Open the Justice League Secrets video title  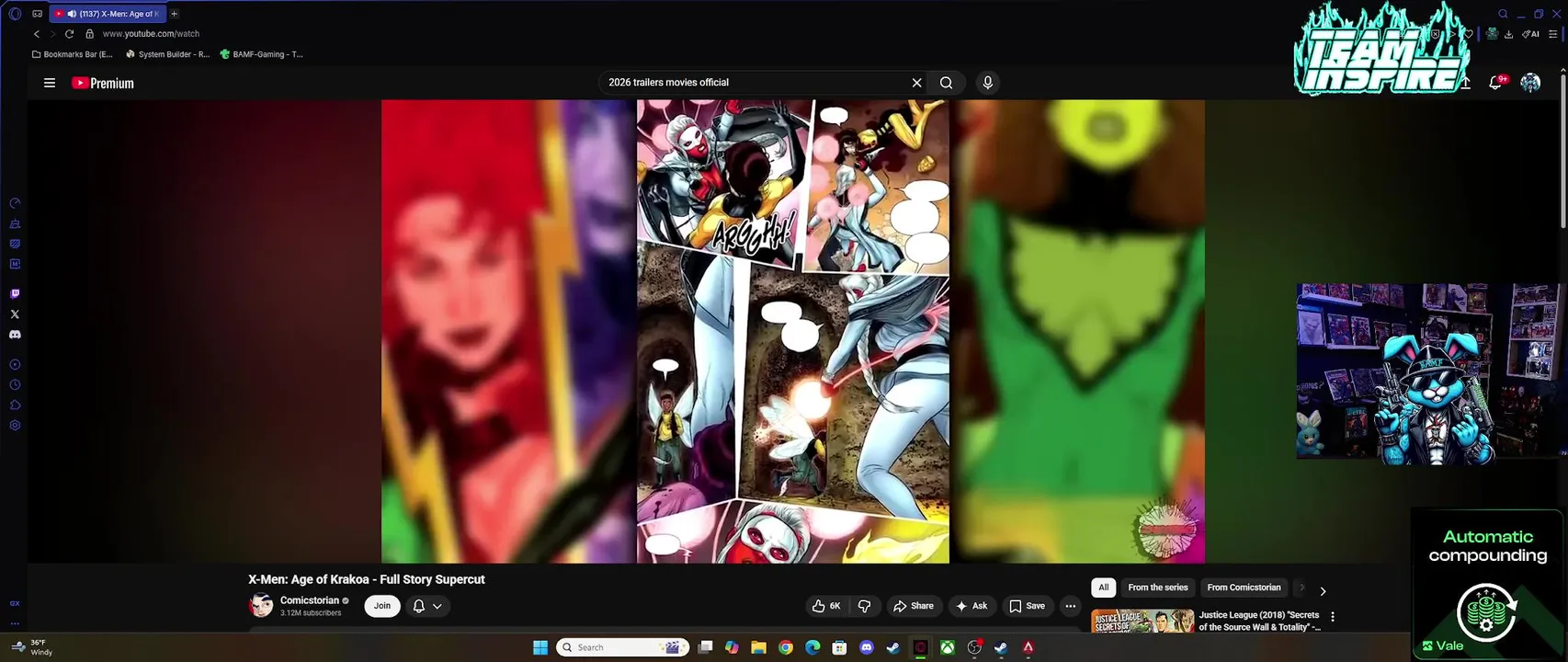[x=1259, y=621]
